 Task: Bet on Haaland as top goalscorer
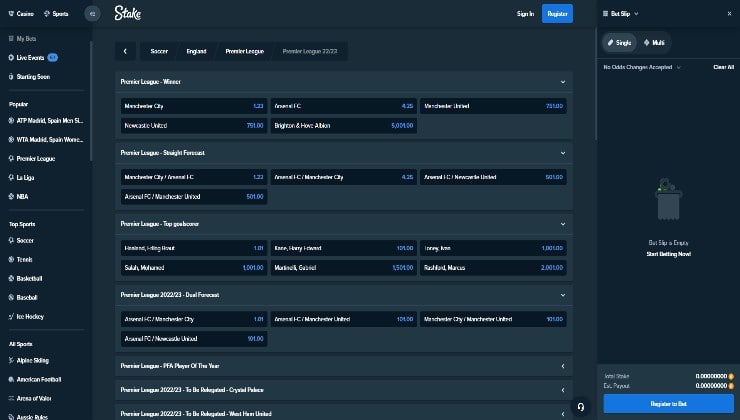[x=194, y=248]
